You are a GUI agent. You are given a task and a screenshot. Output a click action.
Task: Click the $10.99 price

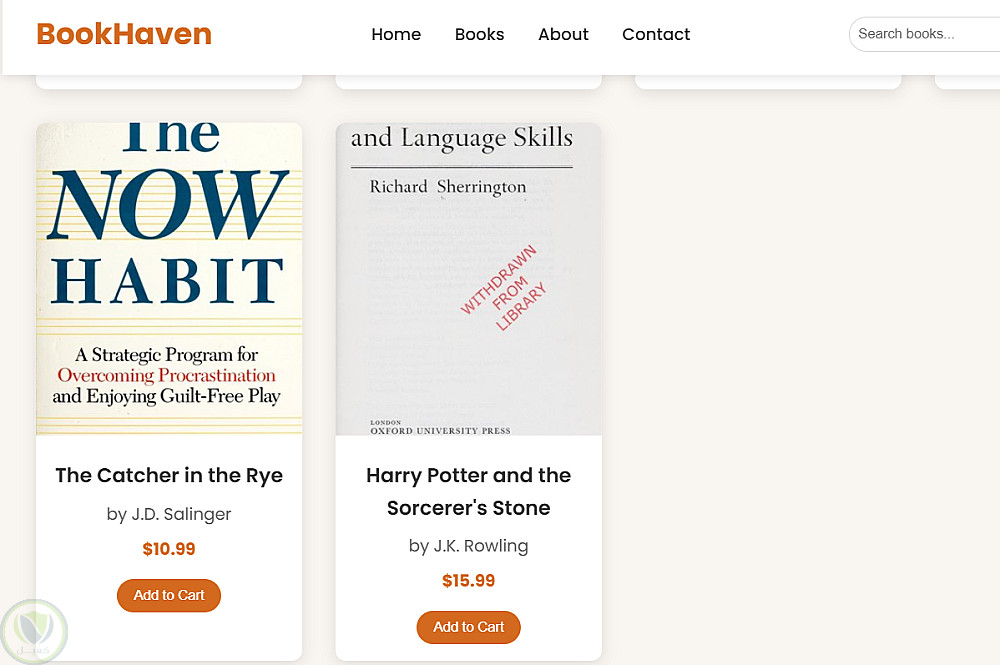tap(169, 549)
